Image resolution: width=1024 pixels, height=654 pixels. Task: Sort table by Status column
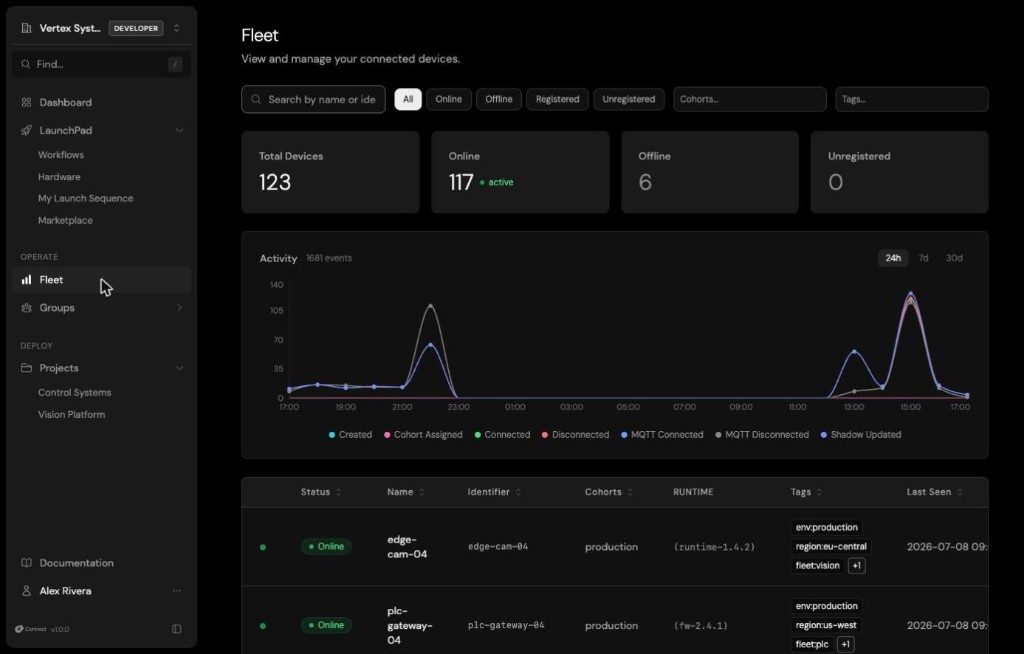click(321, 492)
